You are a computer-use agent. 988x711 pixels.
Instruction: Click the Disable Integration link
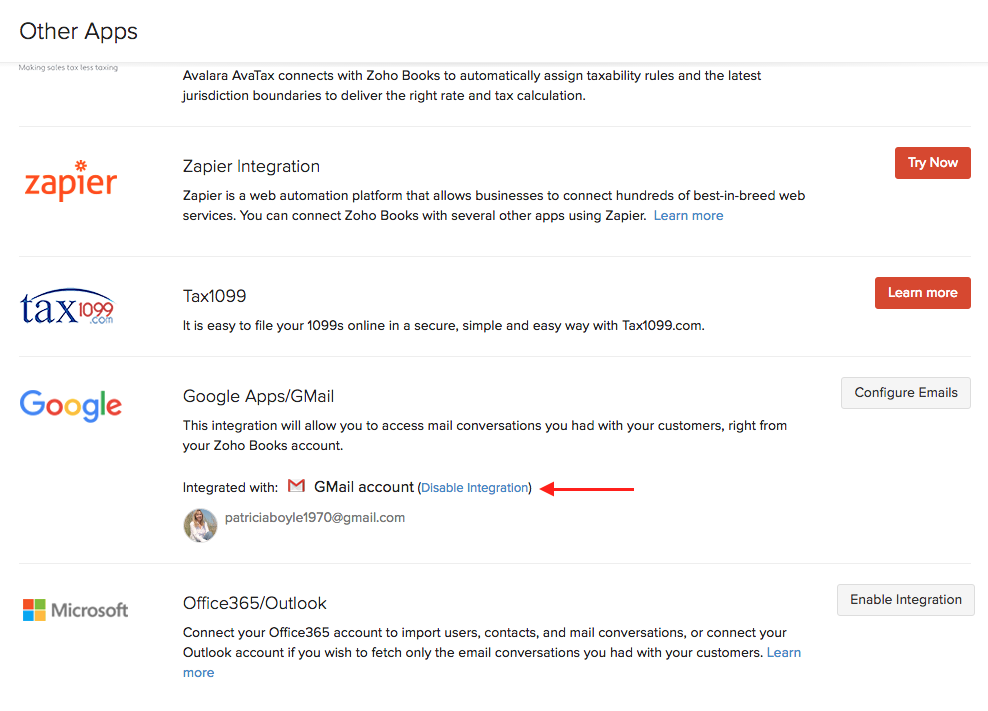click(475, 488)
